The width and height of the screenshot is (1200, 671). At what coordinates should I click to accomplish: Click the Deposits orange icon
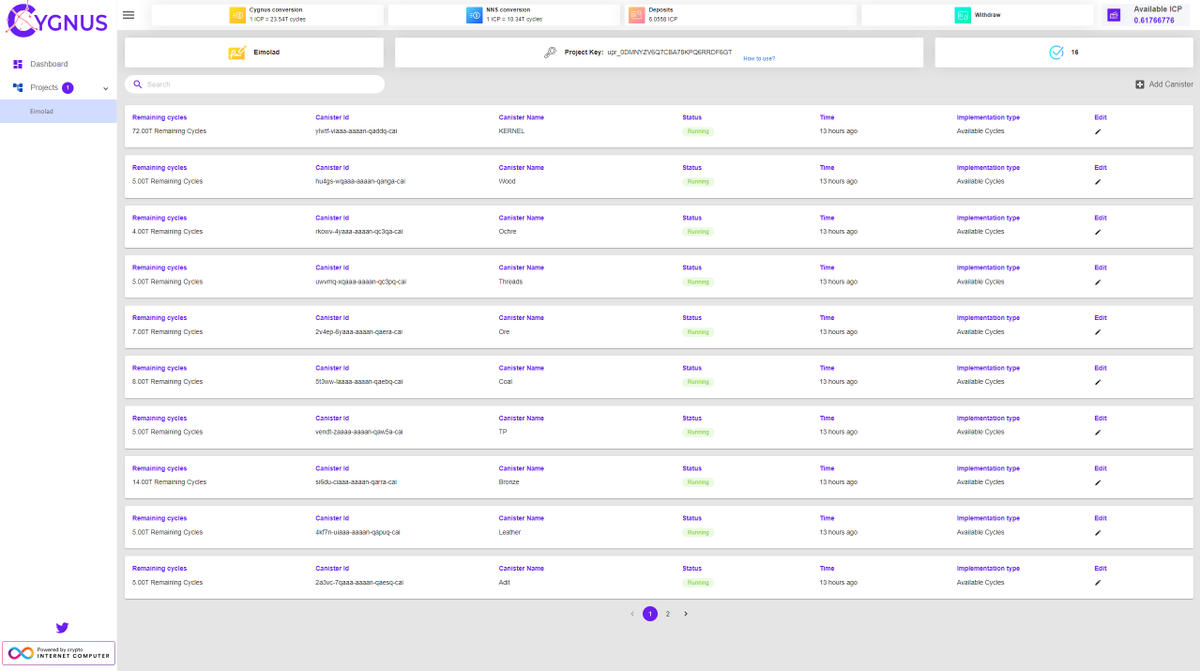[637, 15]
